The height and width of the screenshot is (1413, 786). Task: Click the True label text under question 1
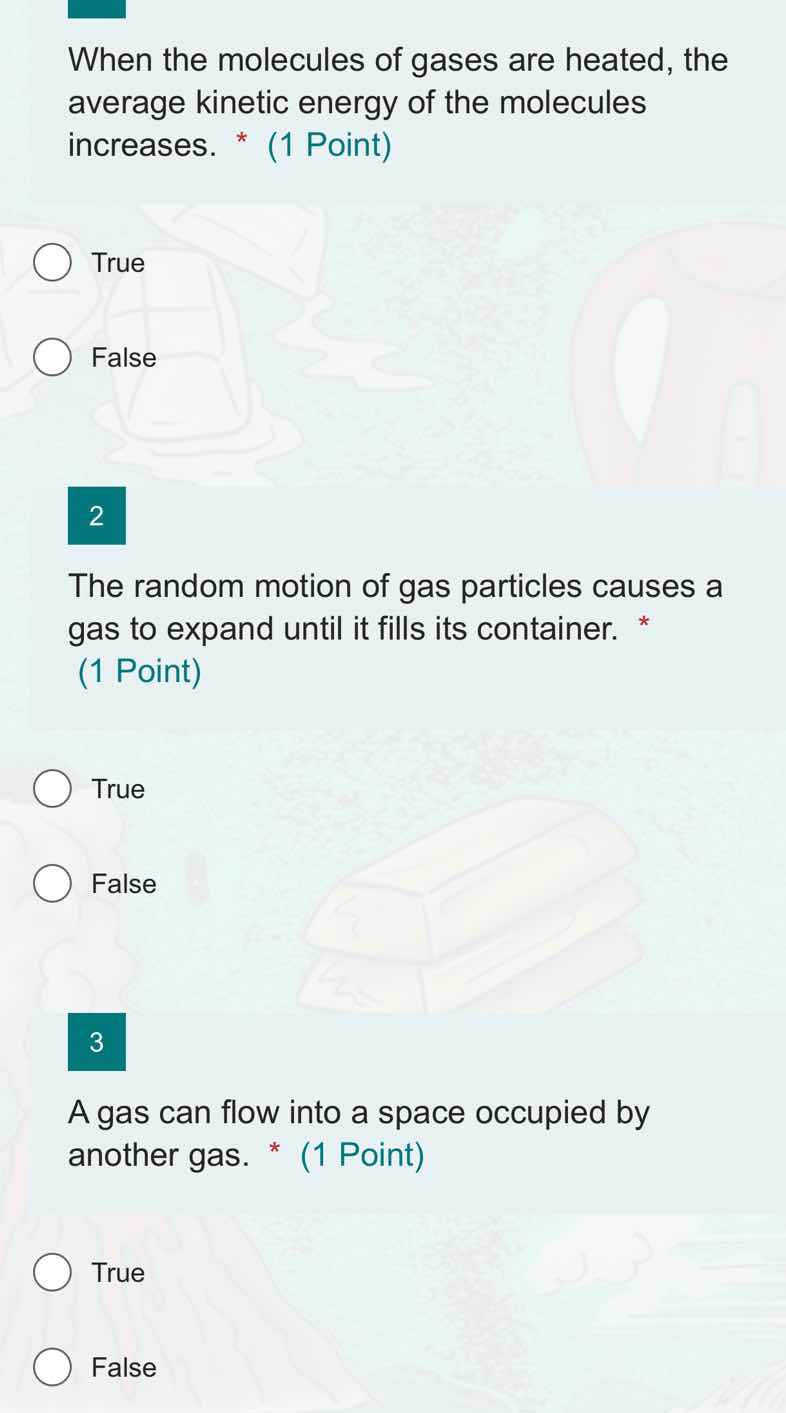click(x=118, y=263)
